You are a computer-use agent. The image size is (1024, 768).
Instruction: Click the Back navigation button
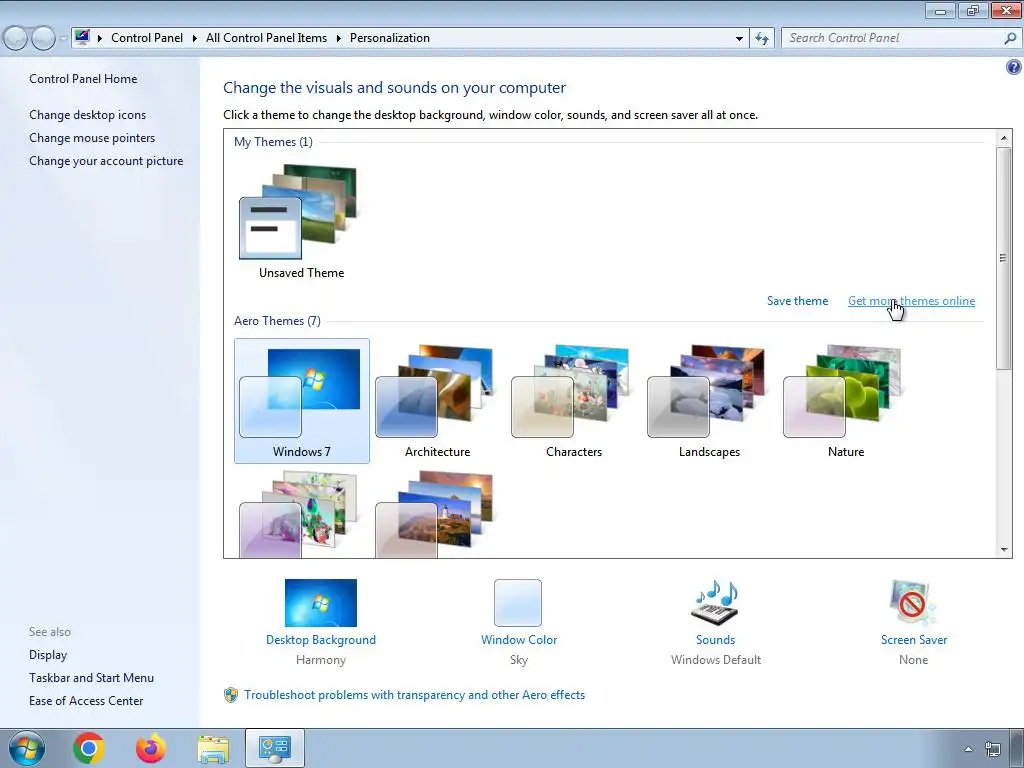(x=16, y=39)
